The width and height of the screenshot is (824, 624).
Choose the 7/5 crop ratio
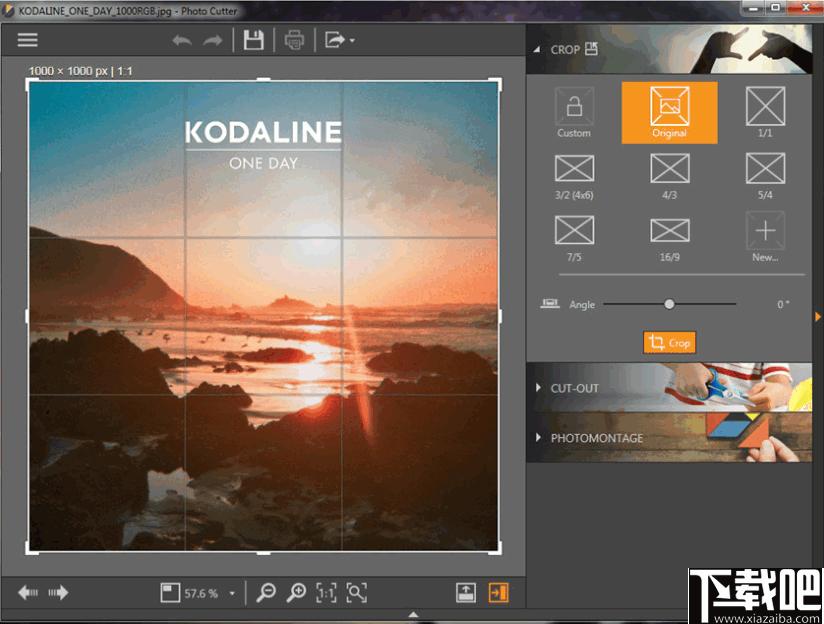[x=574, y=239]
